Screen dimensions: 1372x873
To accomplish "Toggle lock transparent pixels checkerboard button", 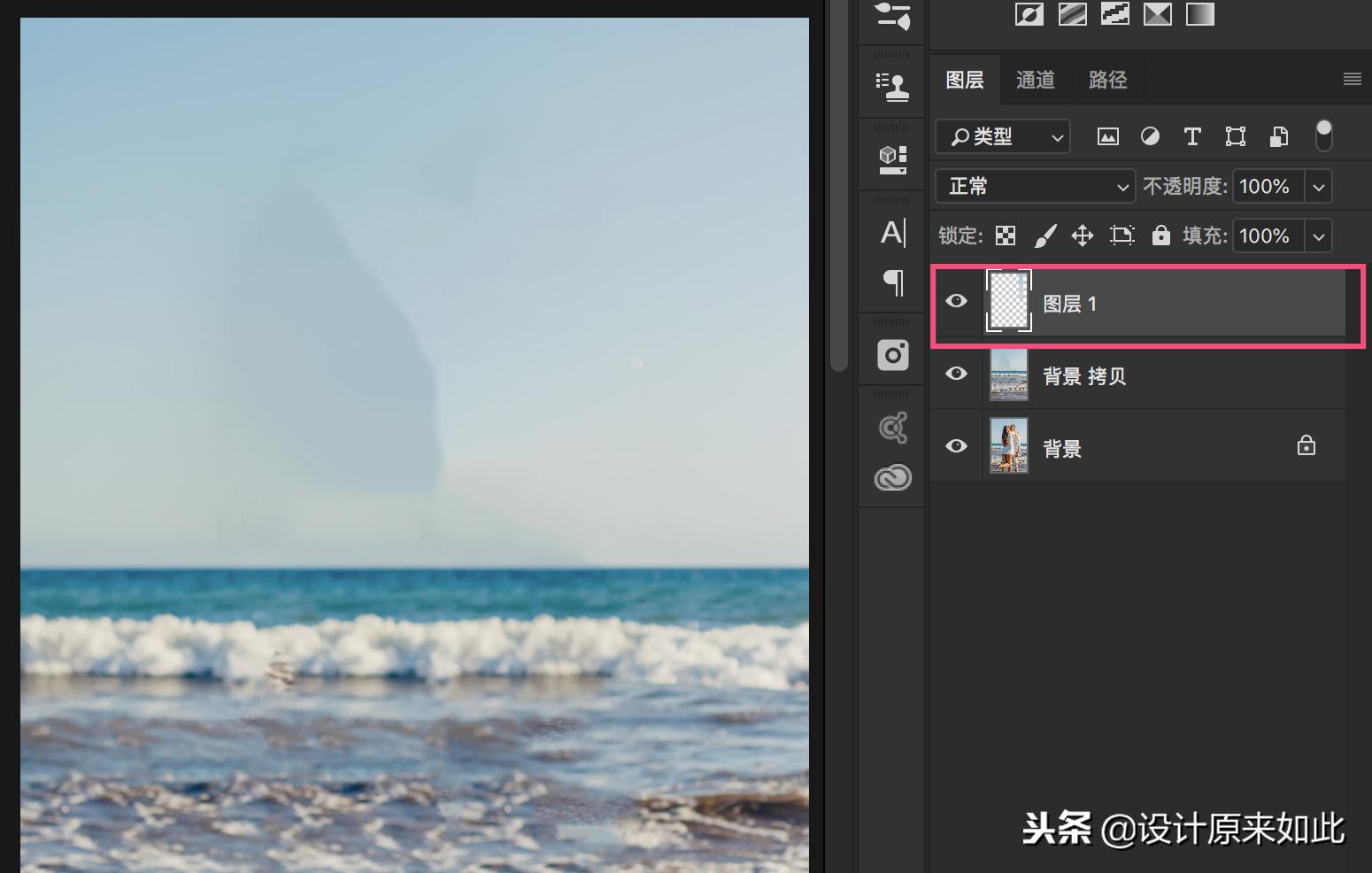I will click(1005, 236).
